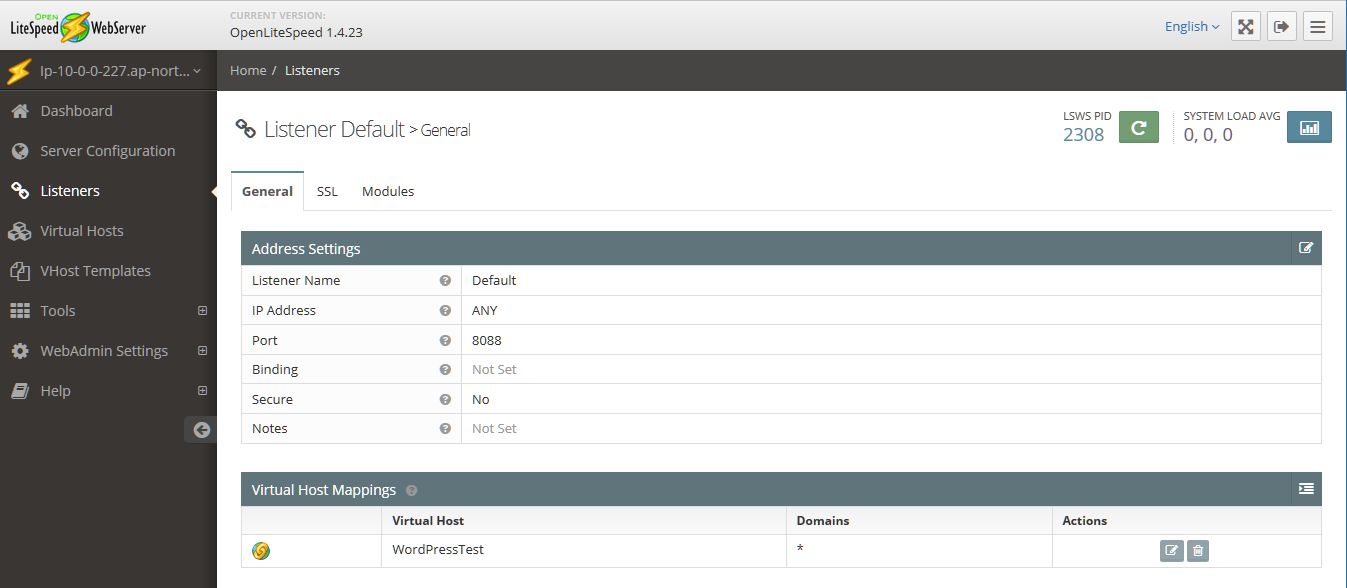This screenshot has height=588, width=1347.
Task: Click the LSWS PID value 2308
Action: pos(1084,134)
